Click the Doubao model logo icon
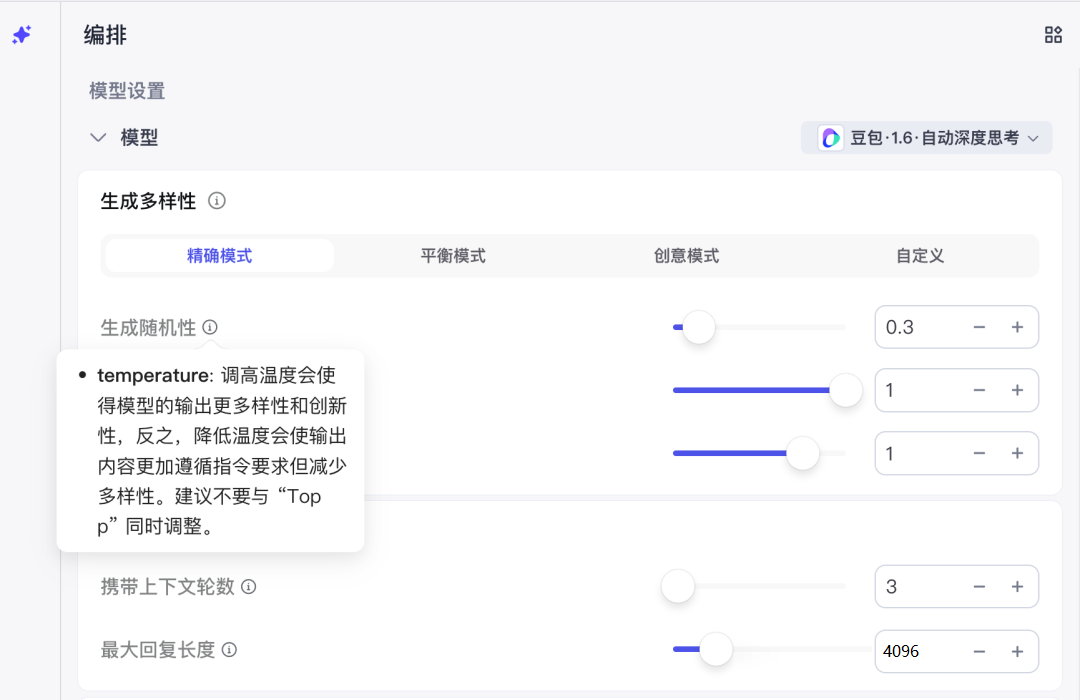1080x700 pixels. (x=830, y=138)
